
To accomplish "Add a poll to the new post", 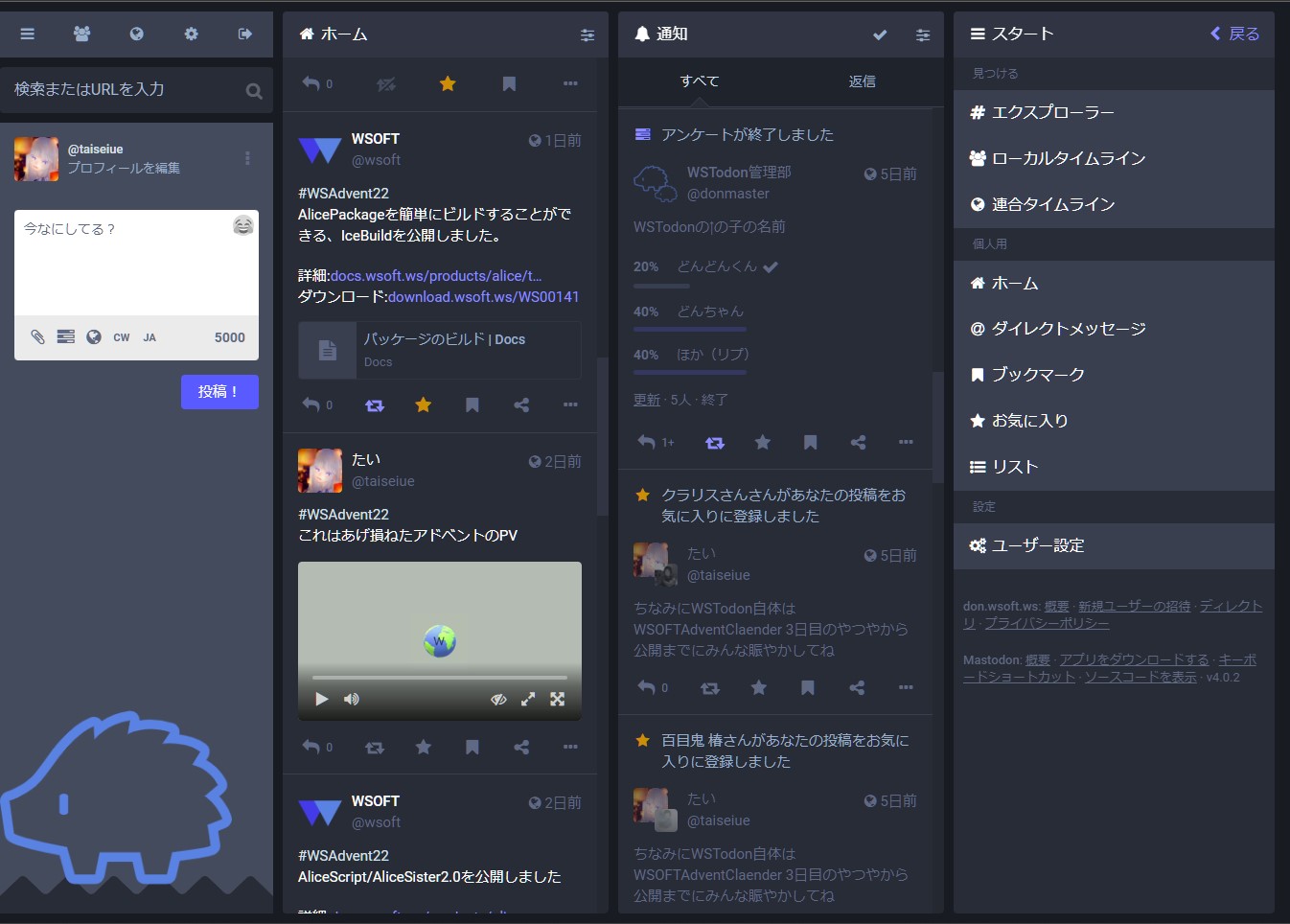I will pyautogui.click(x=65, y=336).
